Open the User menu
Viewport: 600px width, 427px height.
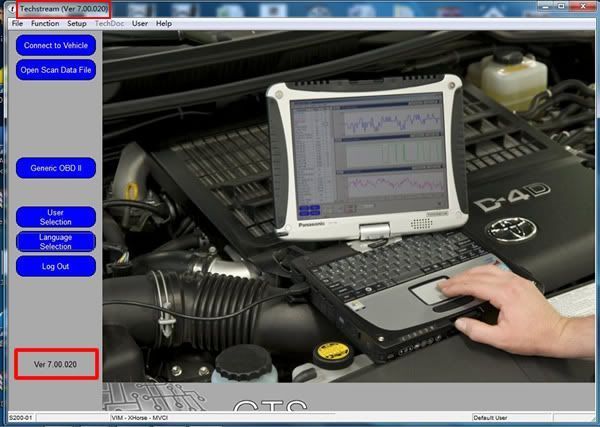coord(140,24)
